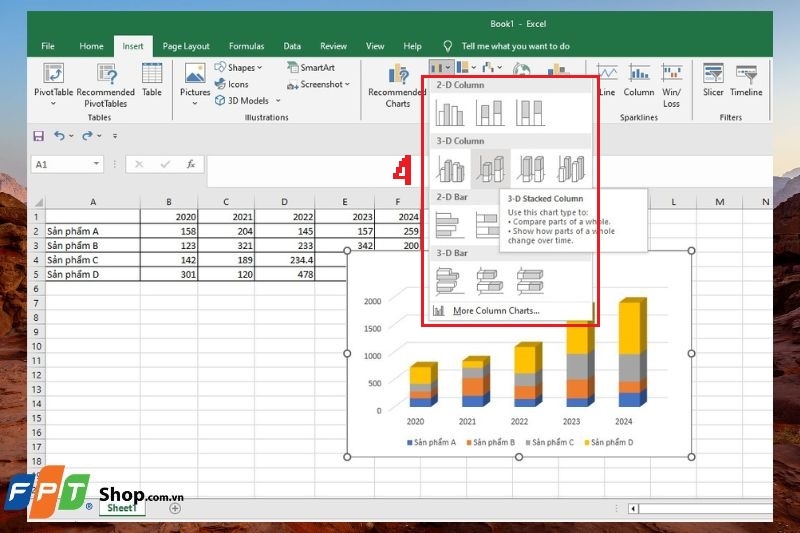800x533 pixels.
Task: Insert a Line sparkline
Action: (x=607, y=80)
